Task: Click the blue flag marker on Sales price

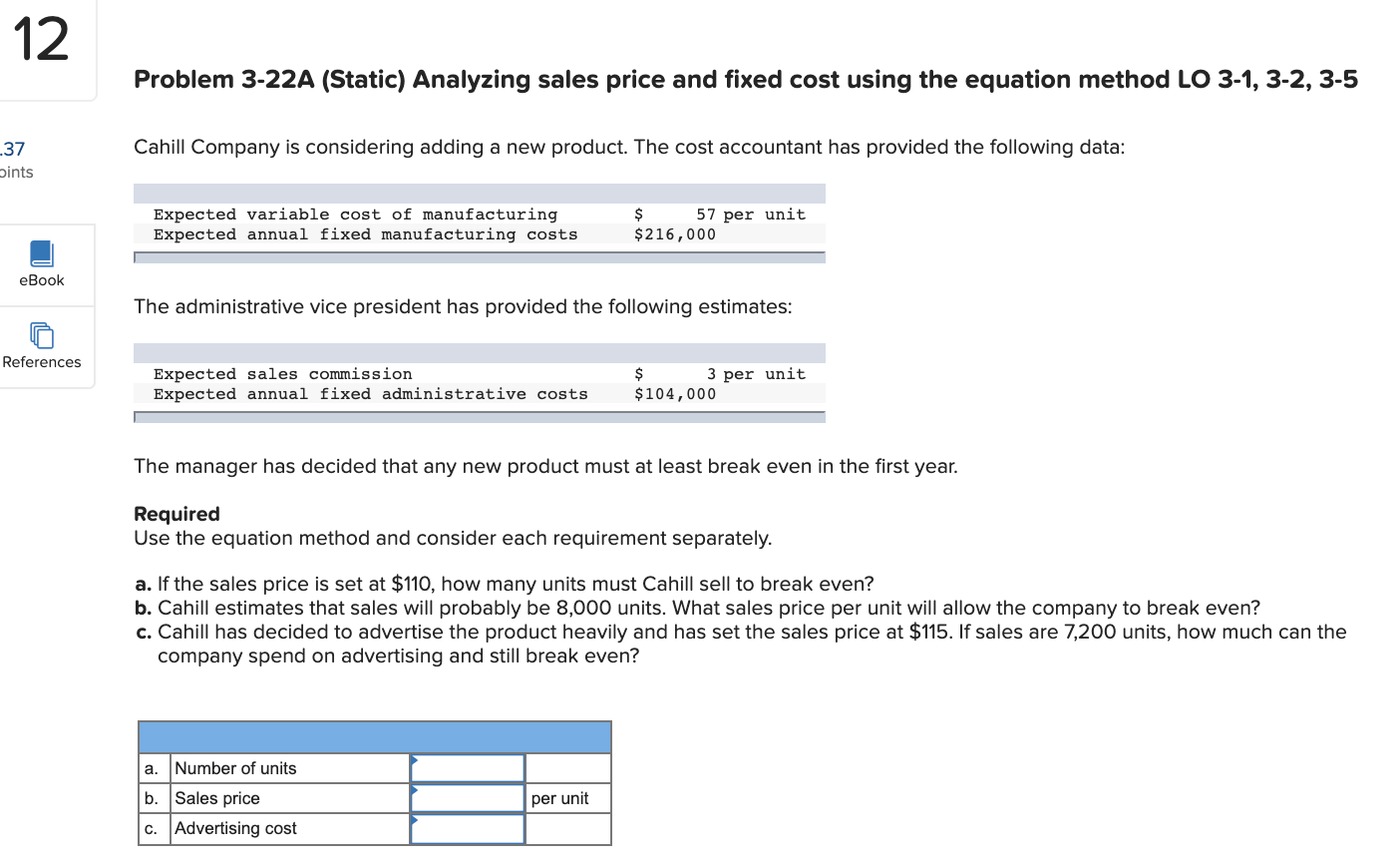Action: [x=415, y=791]
